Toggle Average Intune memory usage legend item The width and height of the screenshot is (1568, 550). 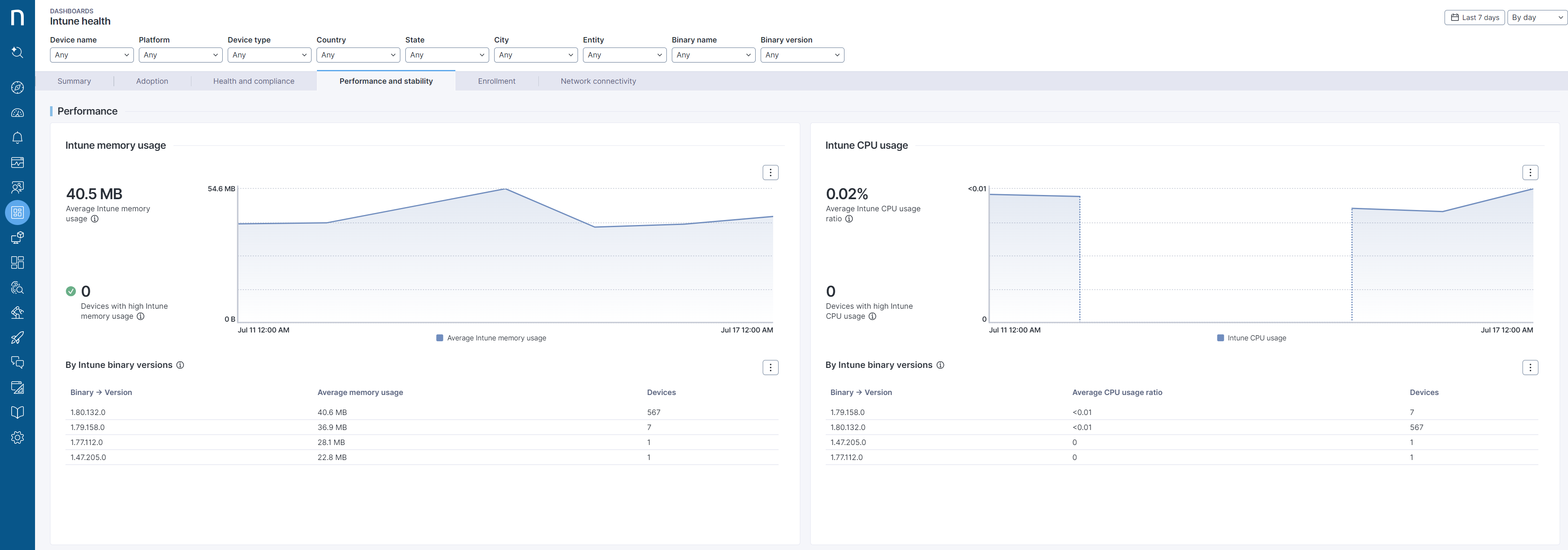(x=490, y=338)
